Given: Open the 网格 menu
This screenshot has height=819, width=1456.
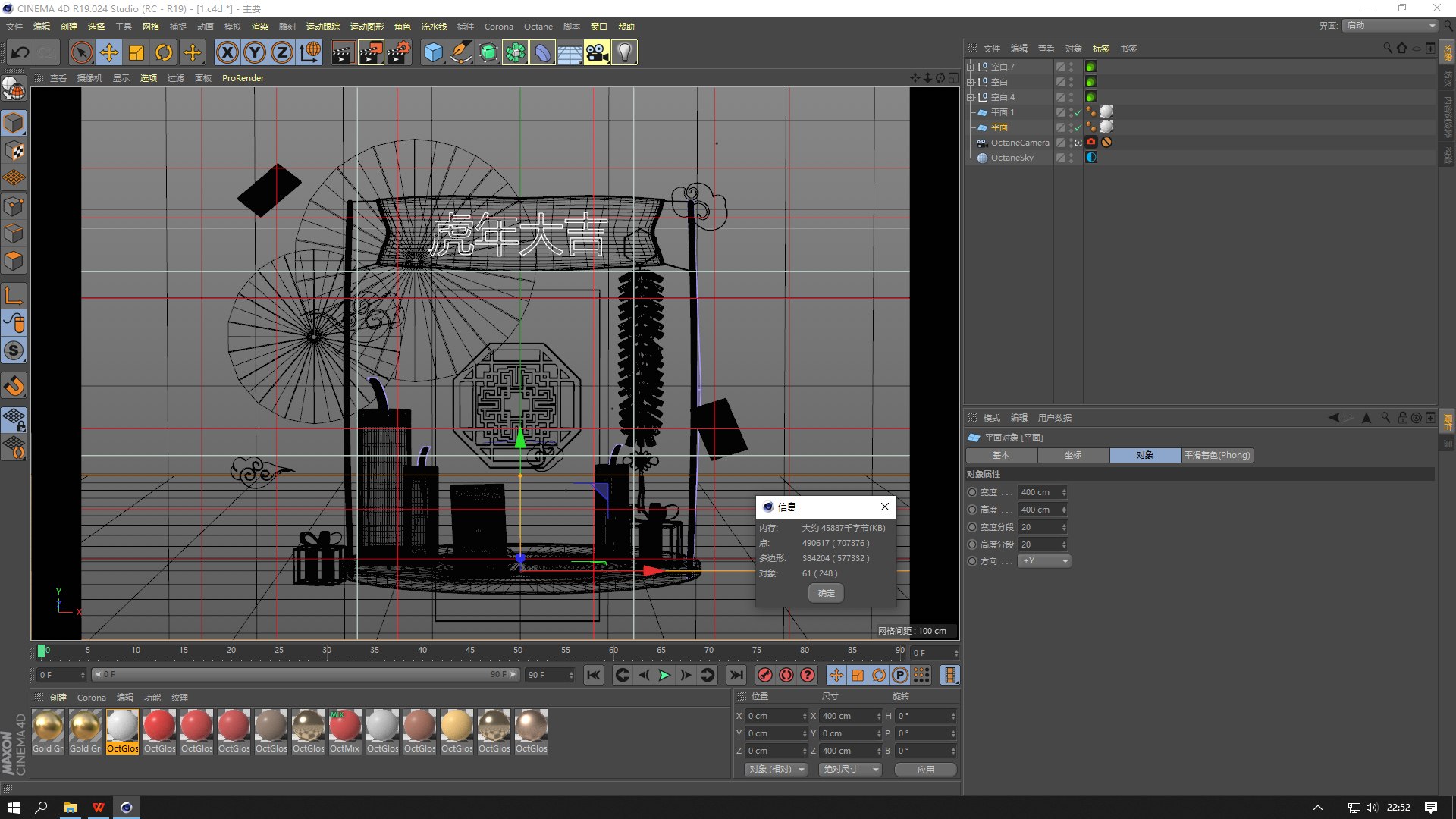Looking at the screenshot, I should point(151,27).
